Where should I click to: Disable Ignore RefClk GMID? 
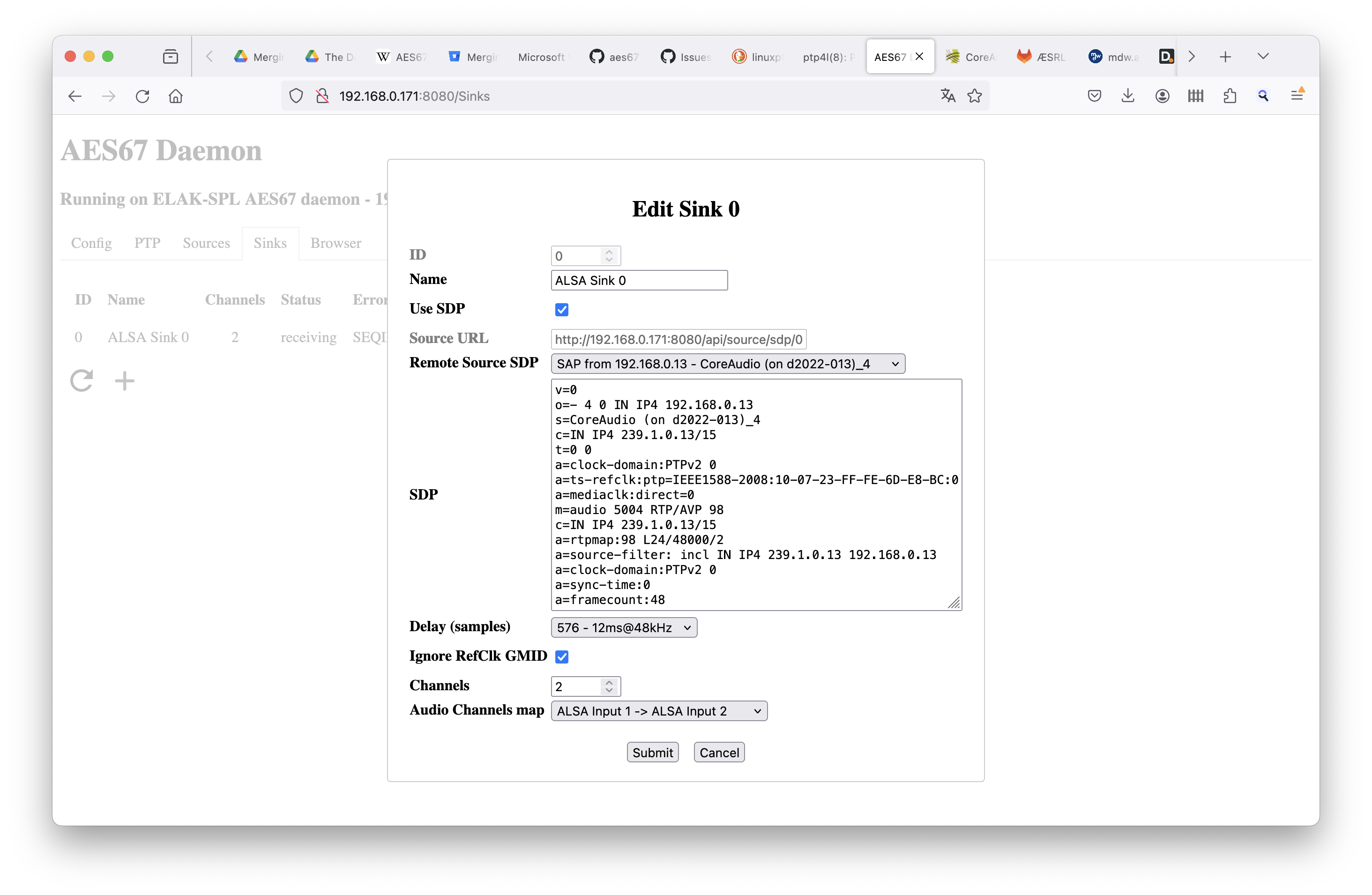[561, 656]
